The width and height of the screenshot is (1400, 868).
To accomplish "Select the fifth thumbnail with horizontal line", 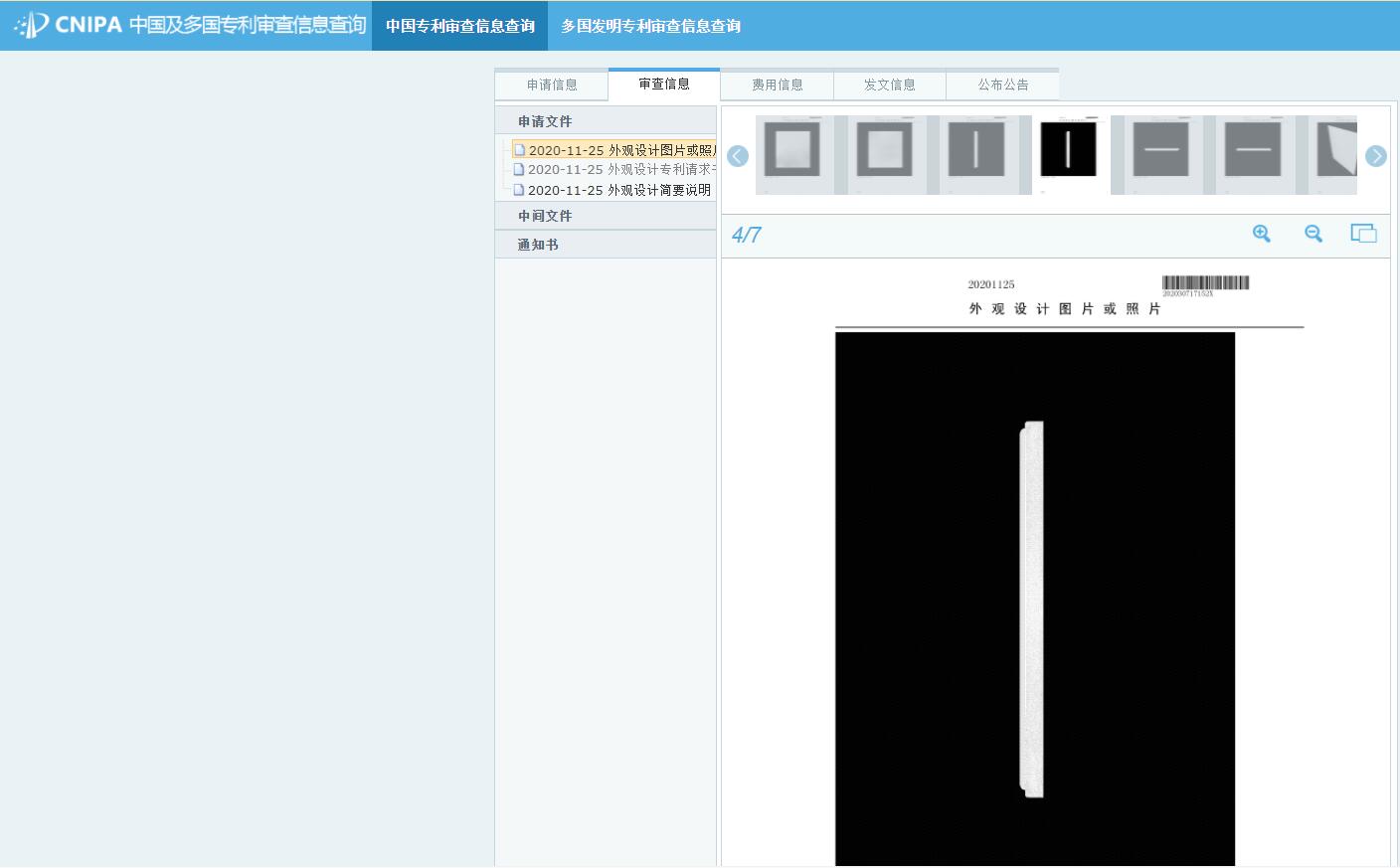I will (1160, 153).
